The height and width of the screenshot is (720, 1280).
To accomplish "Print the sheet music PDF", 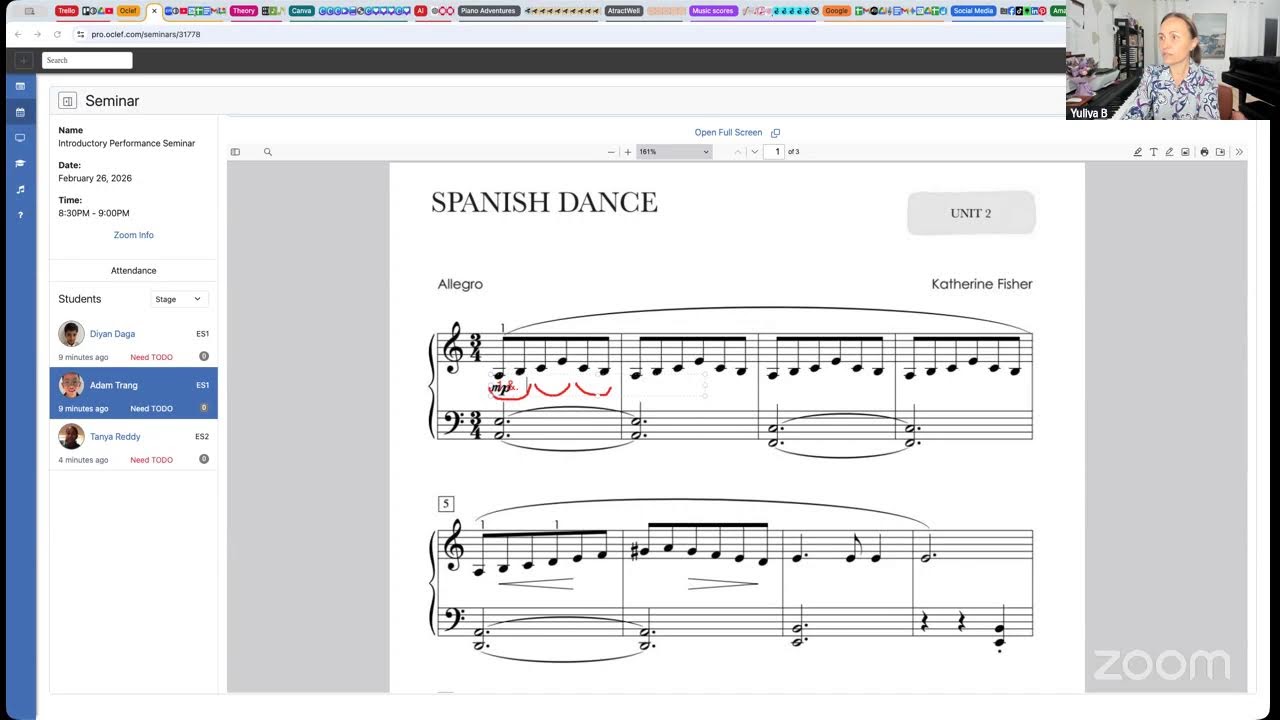I will [x=1204, y=152].
